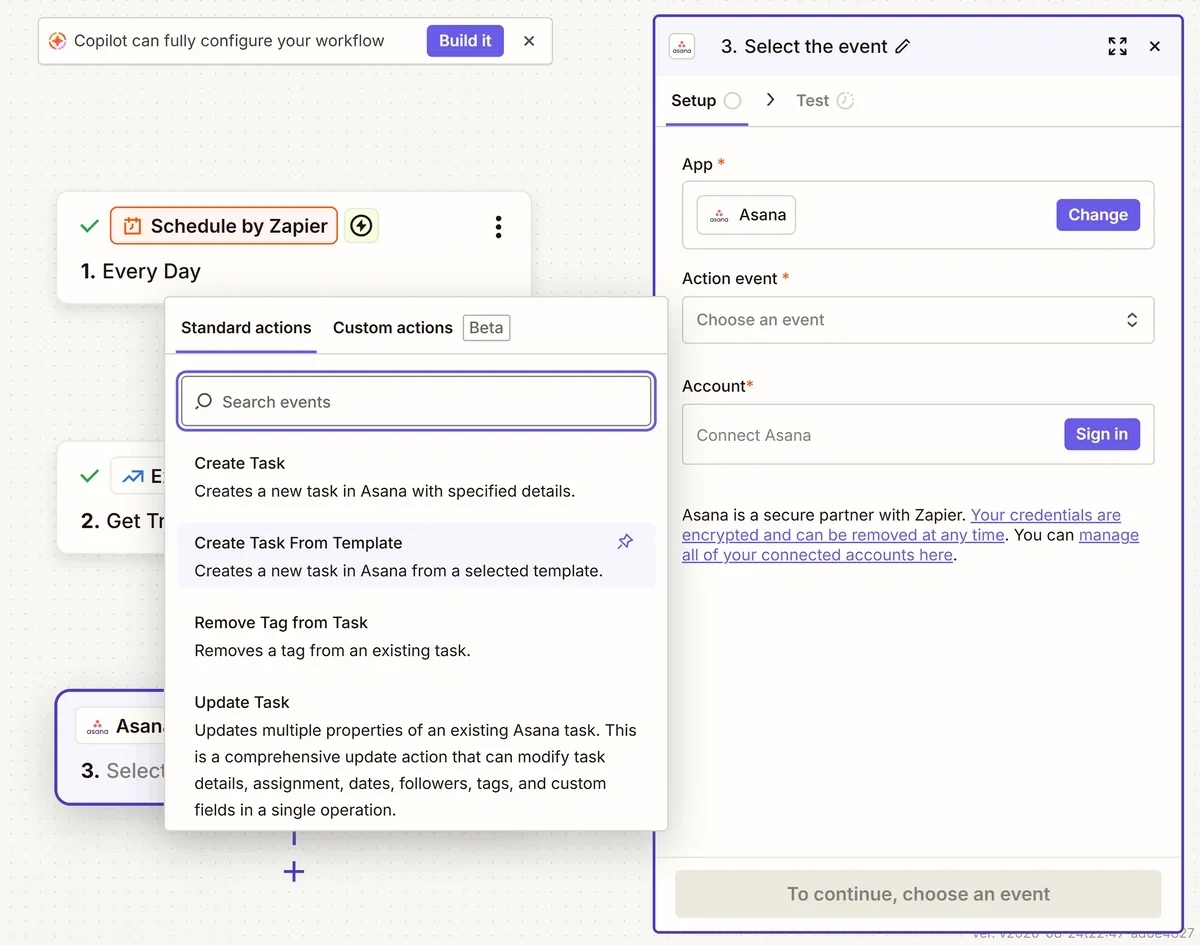Dismiss the Copilot banner with the X
Image resolution: width=1200 pixels, height=945 pixels.
[529, 41]
